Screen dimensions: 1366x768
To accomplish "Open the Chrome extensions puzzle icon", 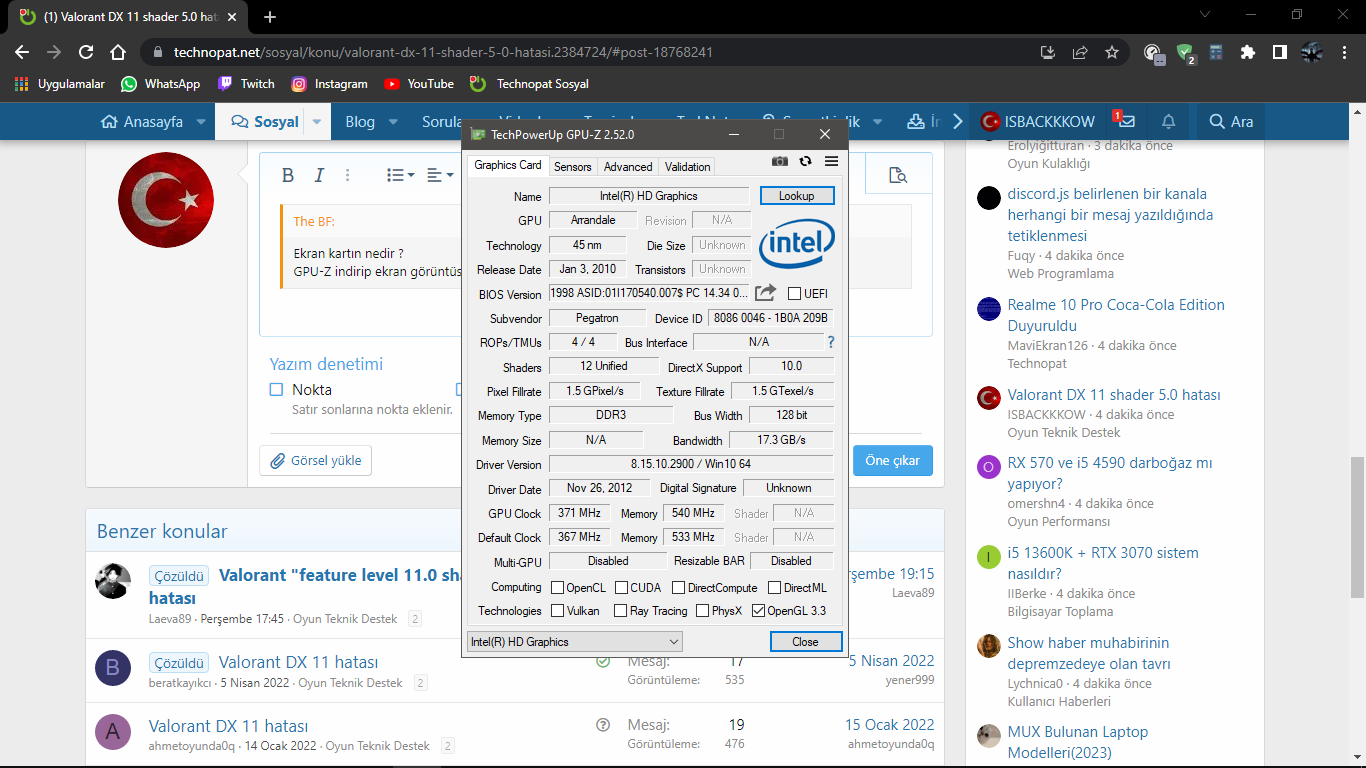I will coord(1248,52).
